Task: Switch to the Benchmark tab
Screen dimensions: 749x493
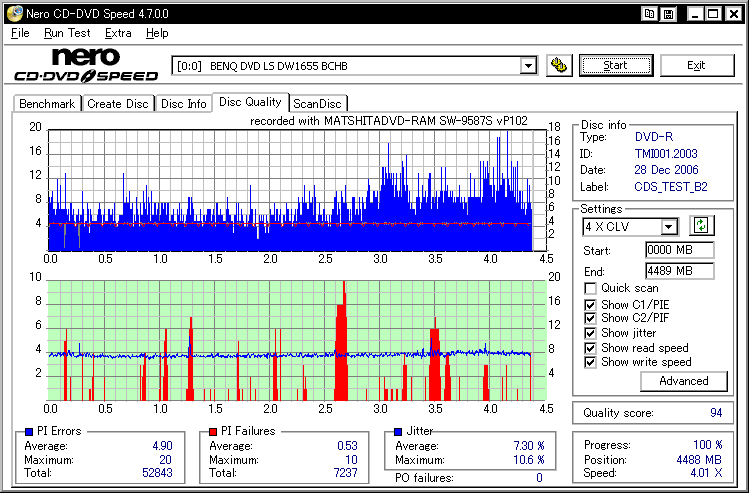Action: pyautogui.click(x=47, y=104)
